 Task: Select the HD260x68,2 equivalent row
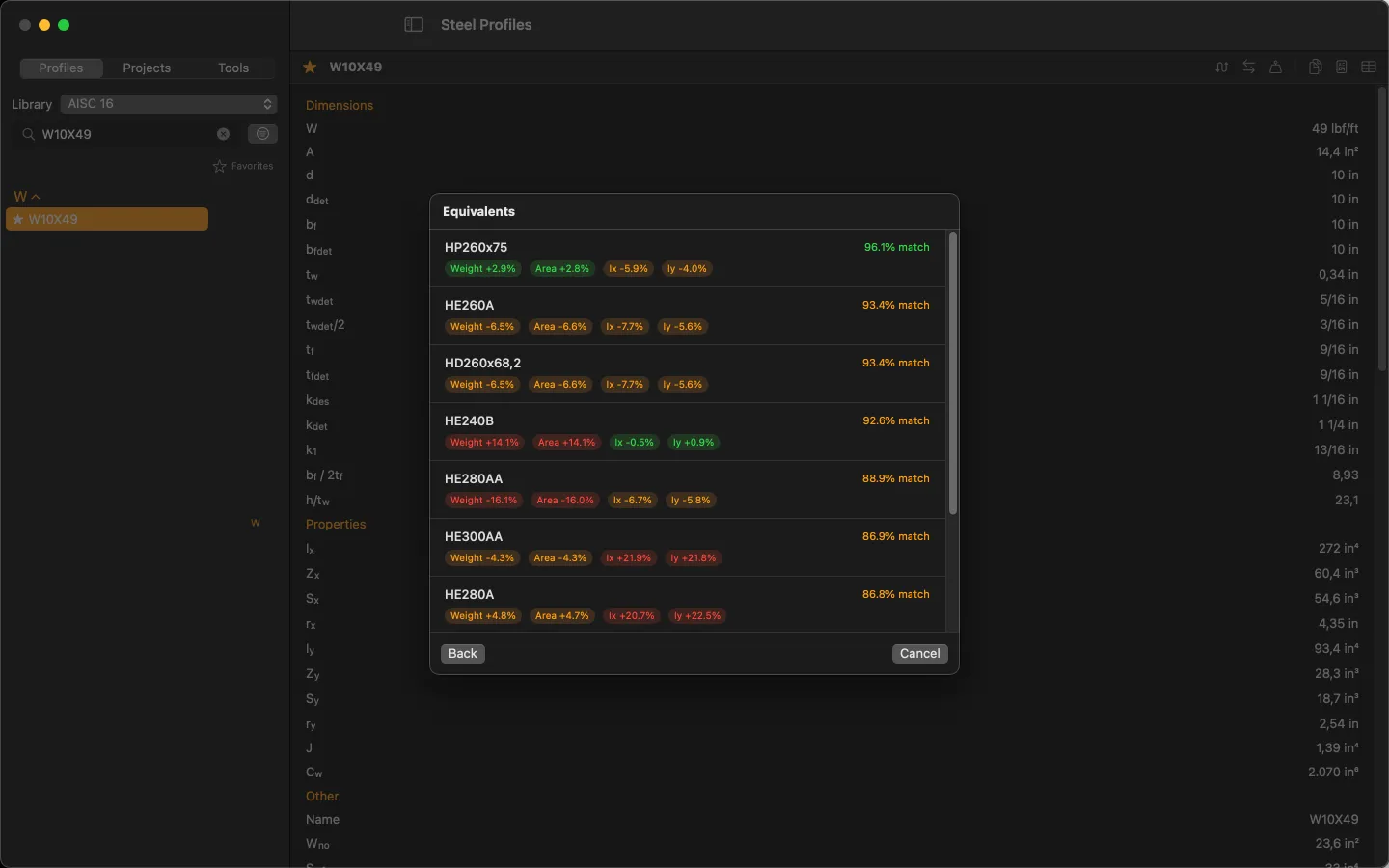[x=688, y=374]
